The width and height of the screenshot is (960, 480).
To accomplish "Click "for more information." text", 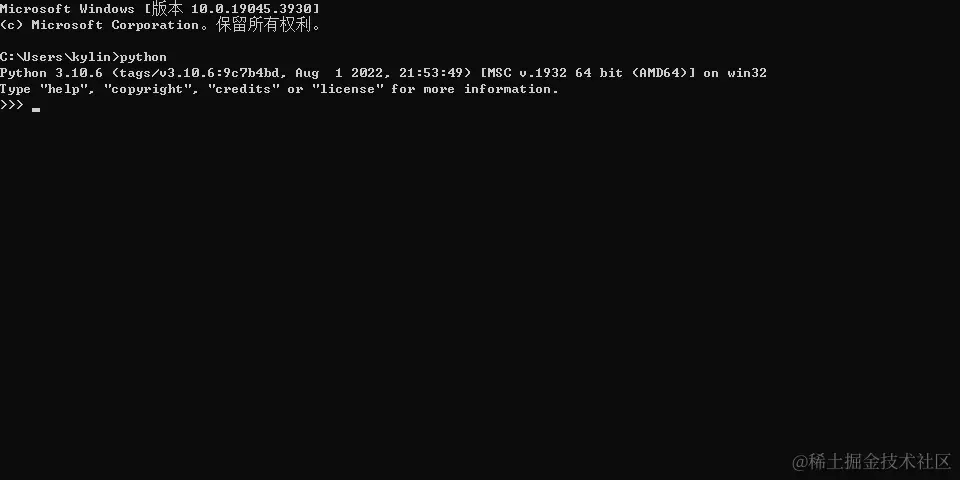I will tap(474, 89).
